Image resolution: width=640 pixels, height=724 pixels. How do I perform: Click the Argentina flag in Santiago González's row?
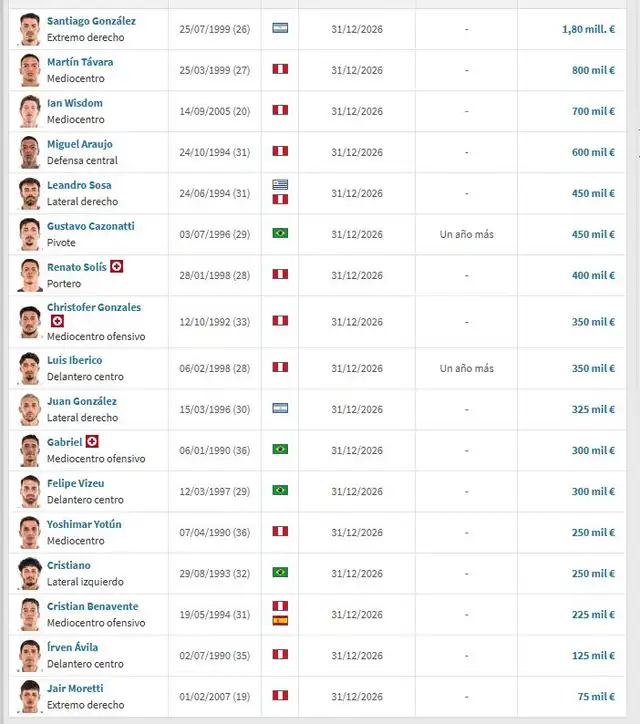point(280,28)
